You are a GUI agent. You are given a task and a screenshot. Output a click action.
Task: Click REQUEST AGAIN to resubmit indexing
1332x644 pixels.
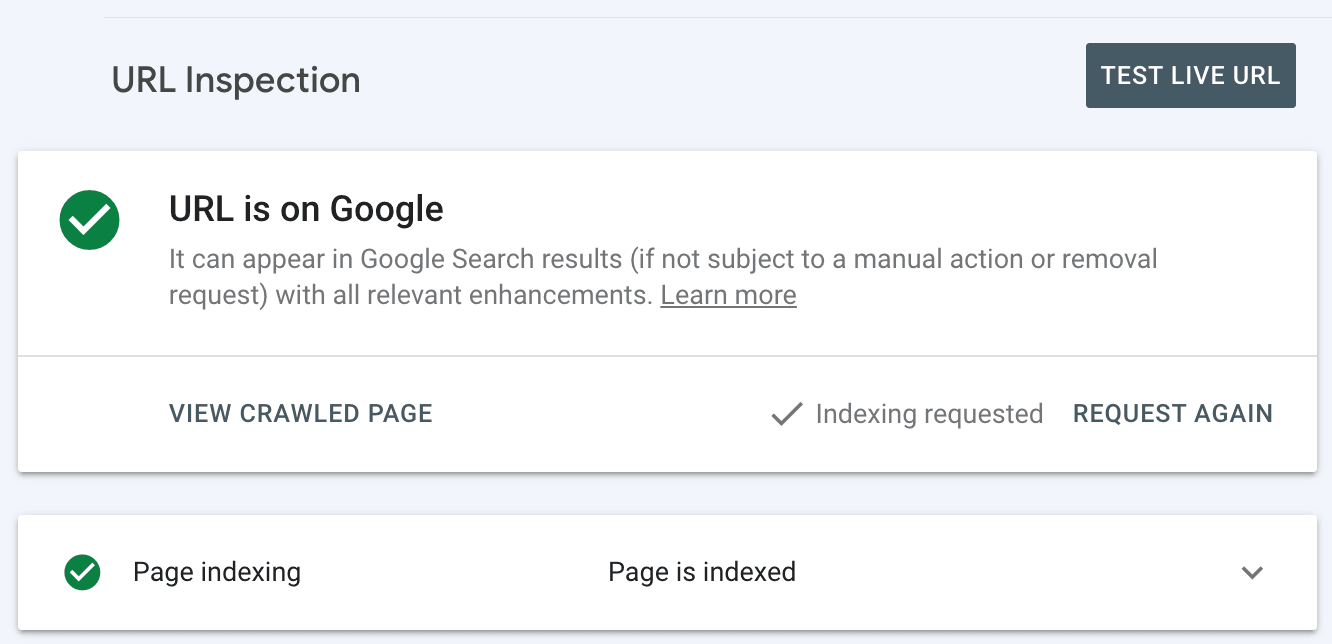click(1172, 413)
